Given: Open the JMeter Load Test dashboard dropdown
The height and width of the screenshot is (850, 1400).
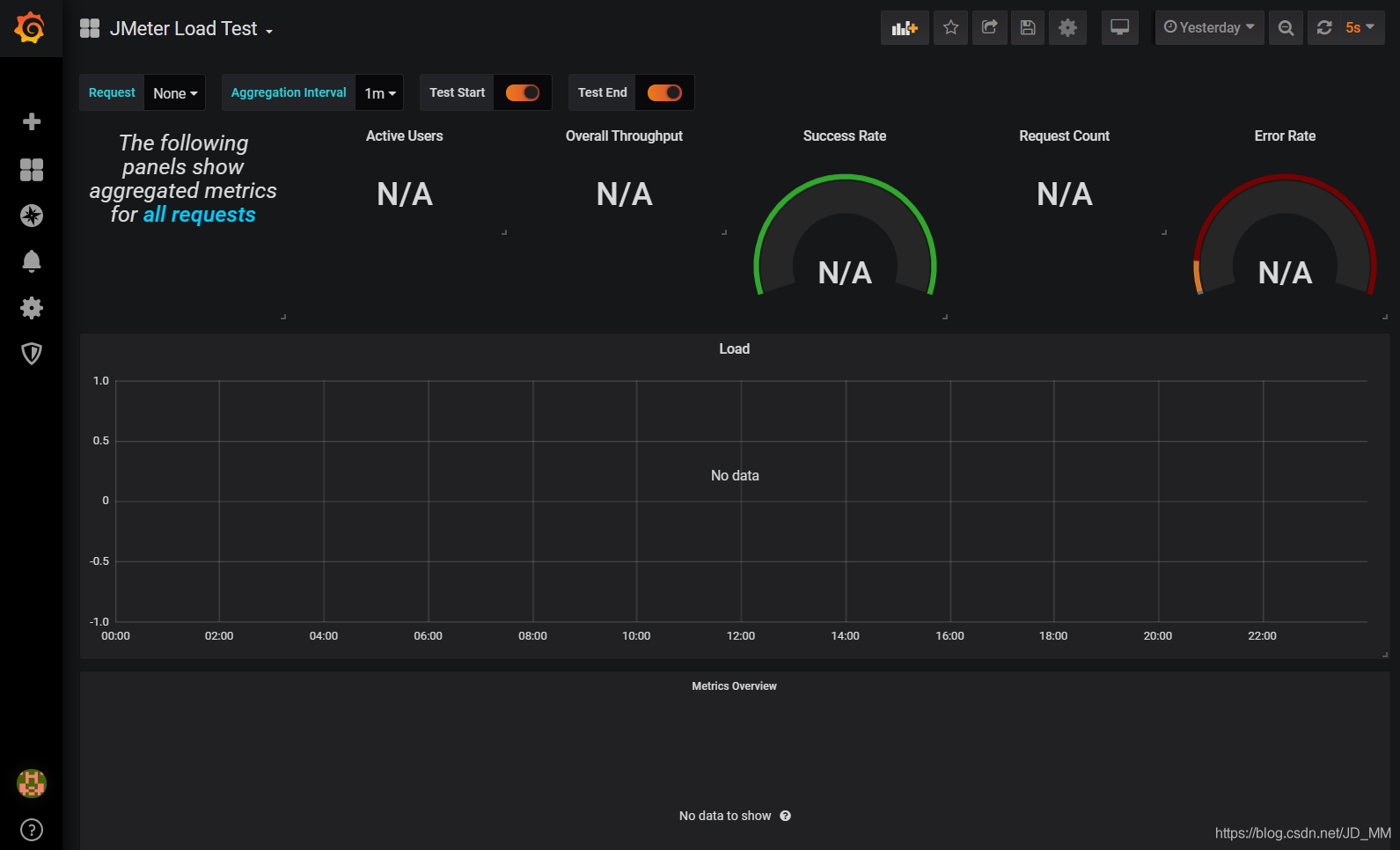Looking at the screenshot, I should [191, 29].
